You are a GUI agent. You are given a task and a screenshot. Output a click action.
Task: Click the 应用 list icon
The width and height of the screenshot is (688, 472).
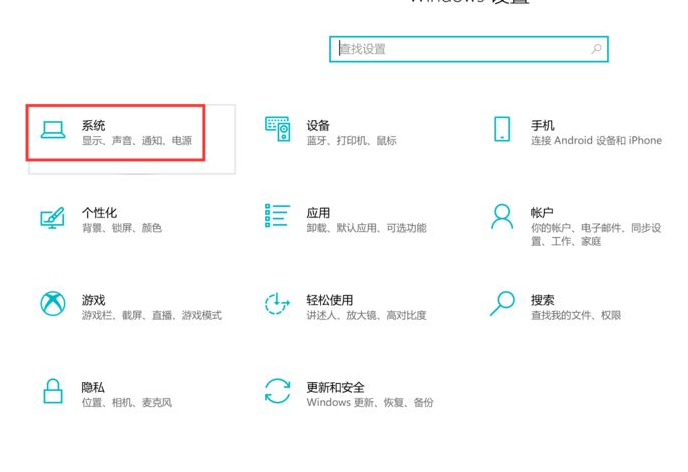click(277, 216)
